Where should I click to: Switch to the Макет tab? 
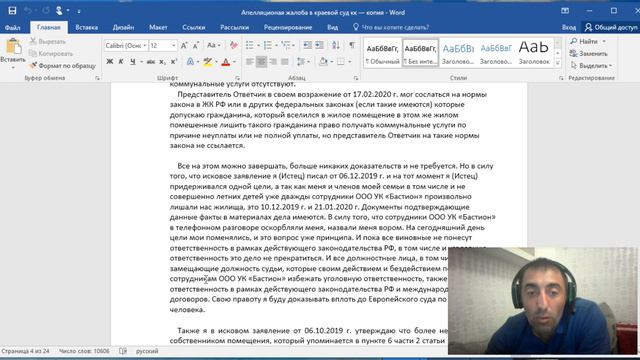coord(158,27)
